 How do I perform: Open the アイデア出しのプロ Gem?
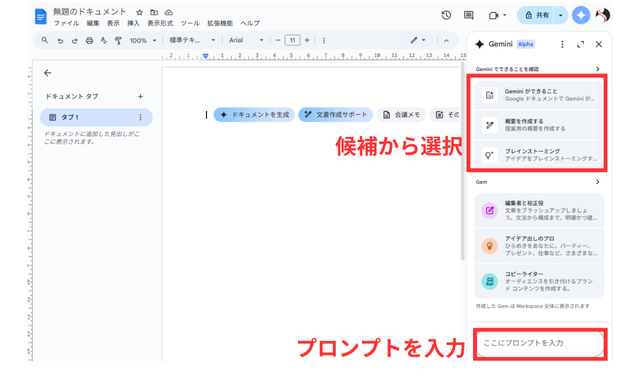pyautogui.click(x=539, y=246)
